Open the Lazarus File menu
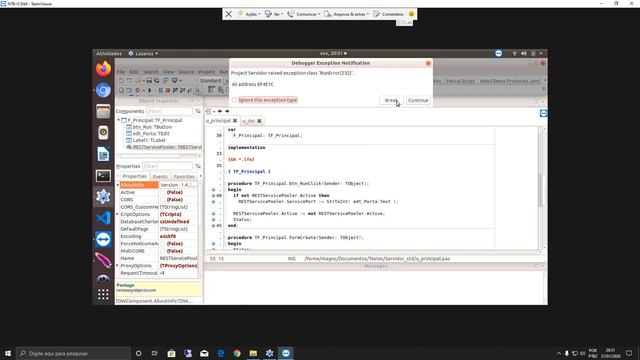 click(121, 72)
